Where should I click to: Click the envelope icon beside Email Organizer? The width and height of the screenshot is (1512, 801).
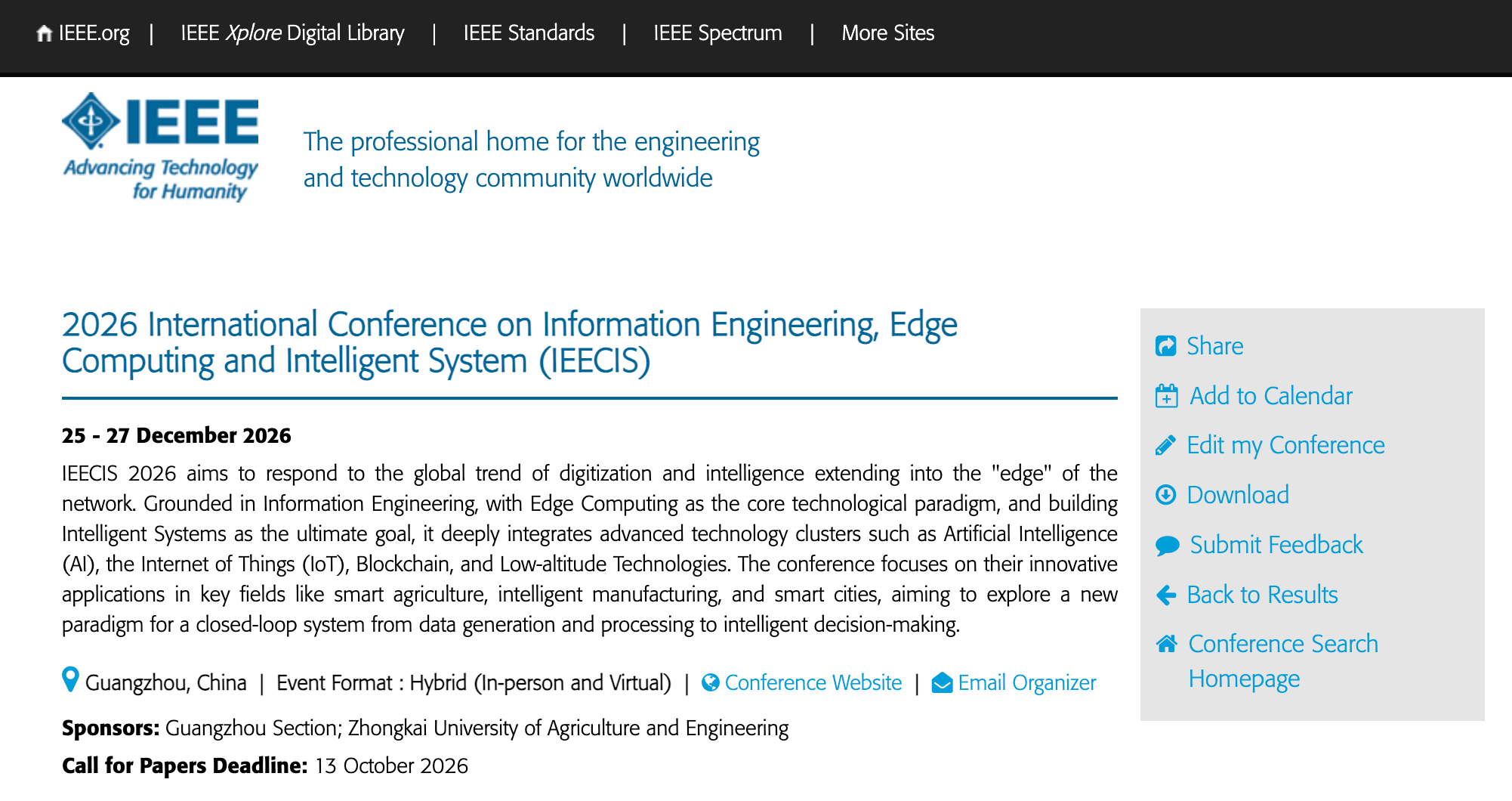(942, 683)
